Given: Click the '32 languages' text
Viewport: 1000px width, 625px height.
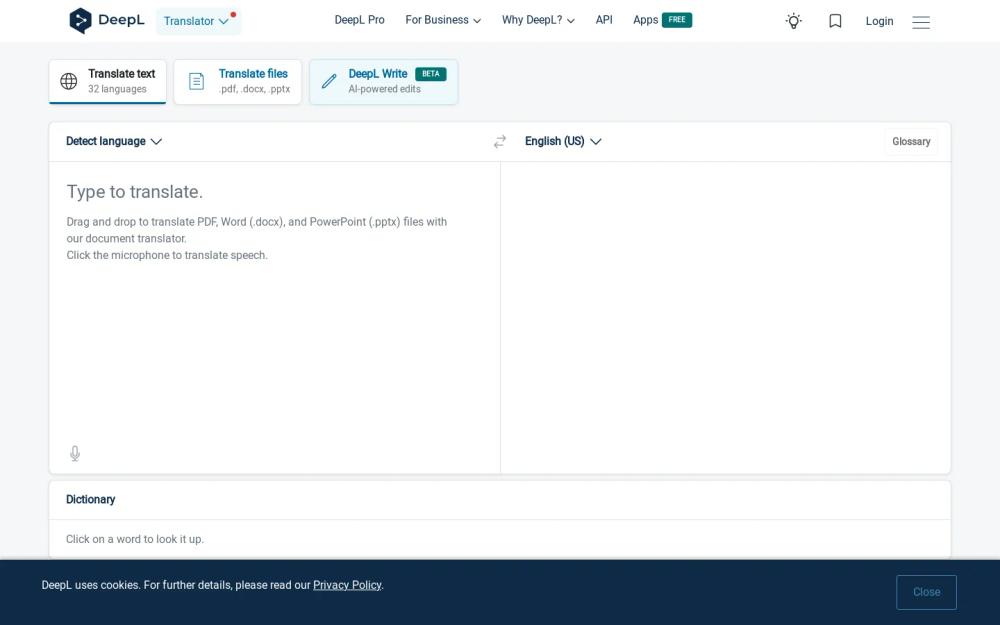Looking at the screenshot, I should [x=117, y=89].
